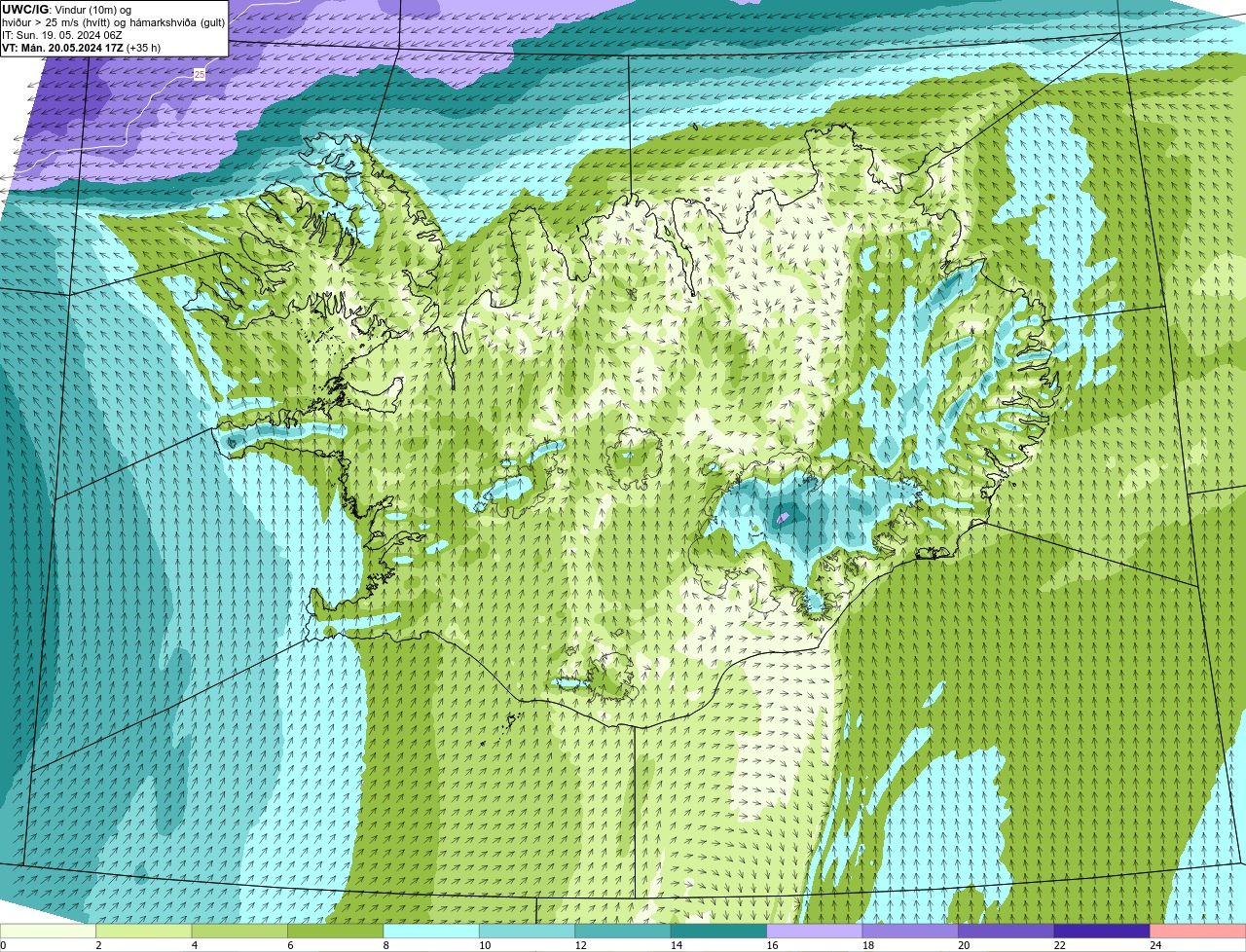Click the 'hviður > 25 m/s (hvítt)' caption line
The width and height of the screenshot is (1246, 952).
[x=113, y=22]
